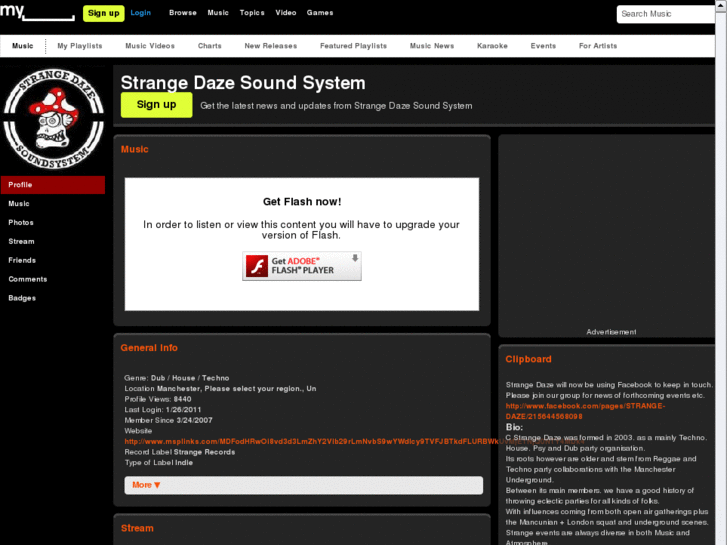
Task: Select Friends in left sidebar
Action: (22, 260)
